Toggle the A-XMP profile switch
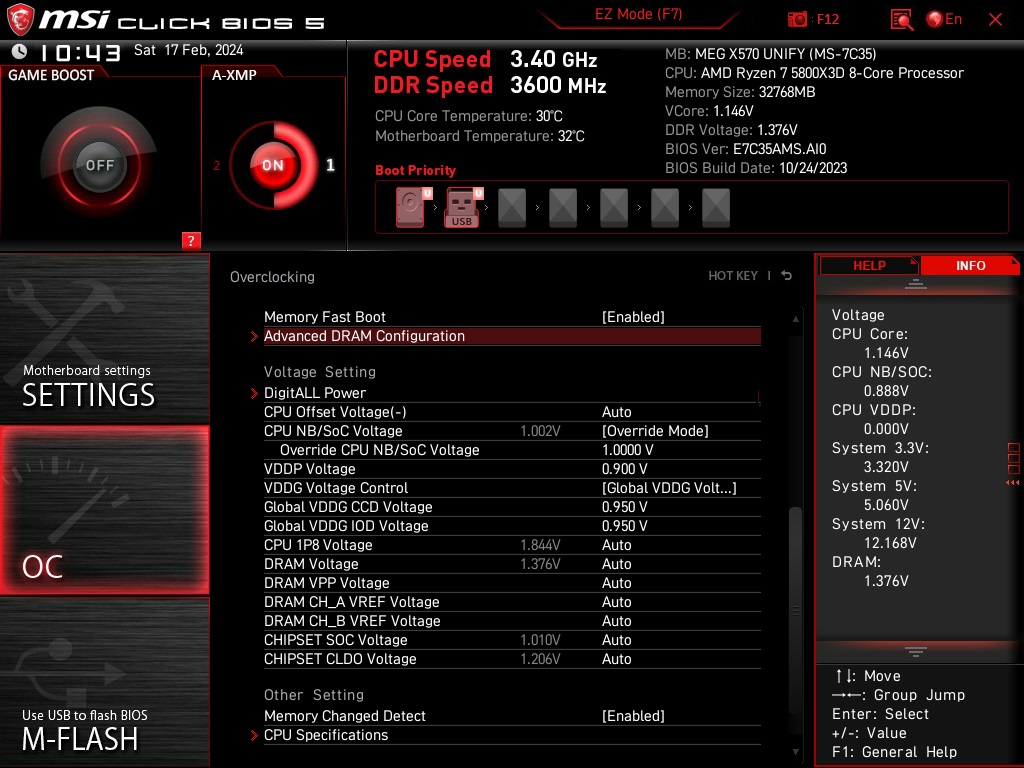This screenshot has width=1024, height=768. (272, 165)
